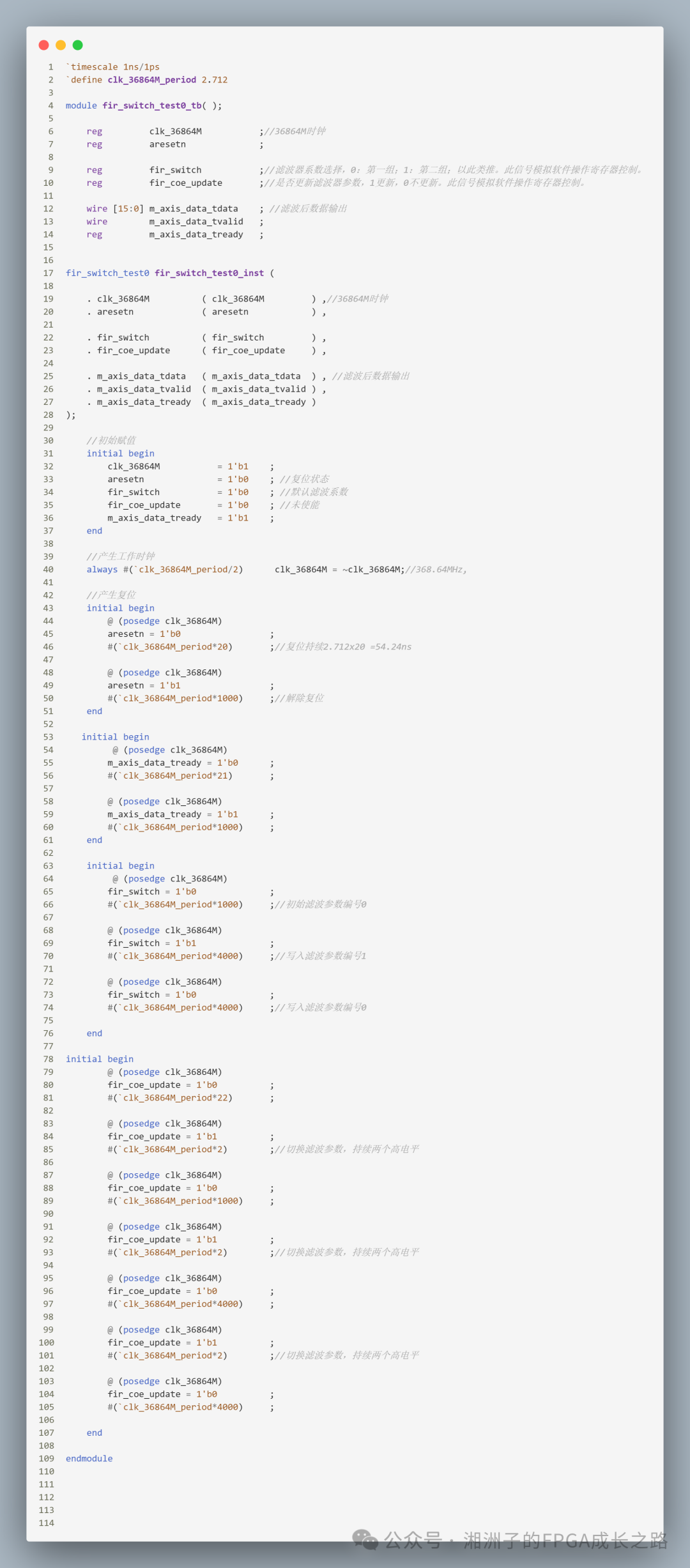Click the green maximize window dot
This screenshot has height=1568, width=690.
(x=78, y=45)
